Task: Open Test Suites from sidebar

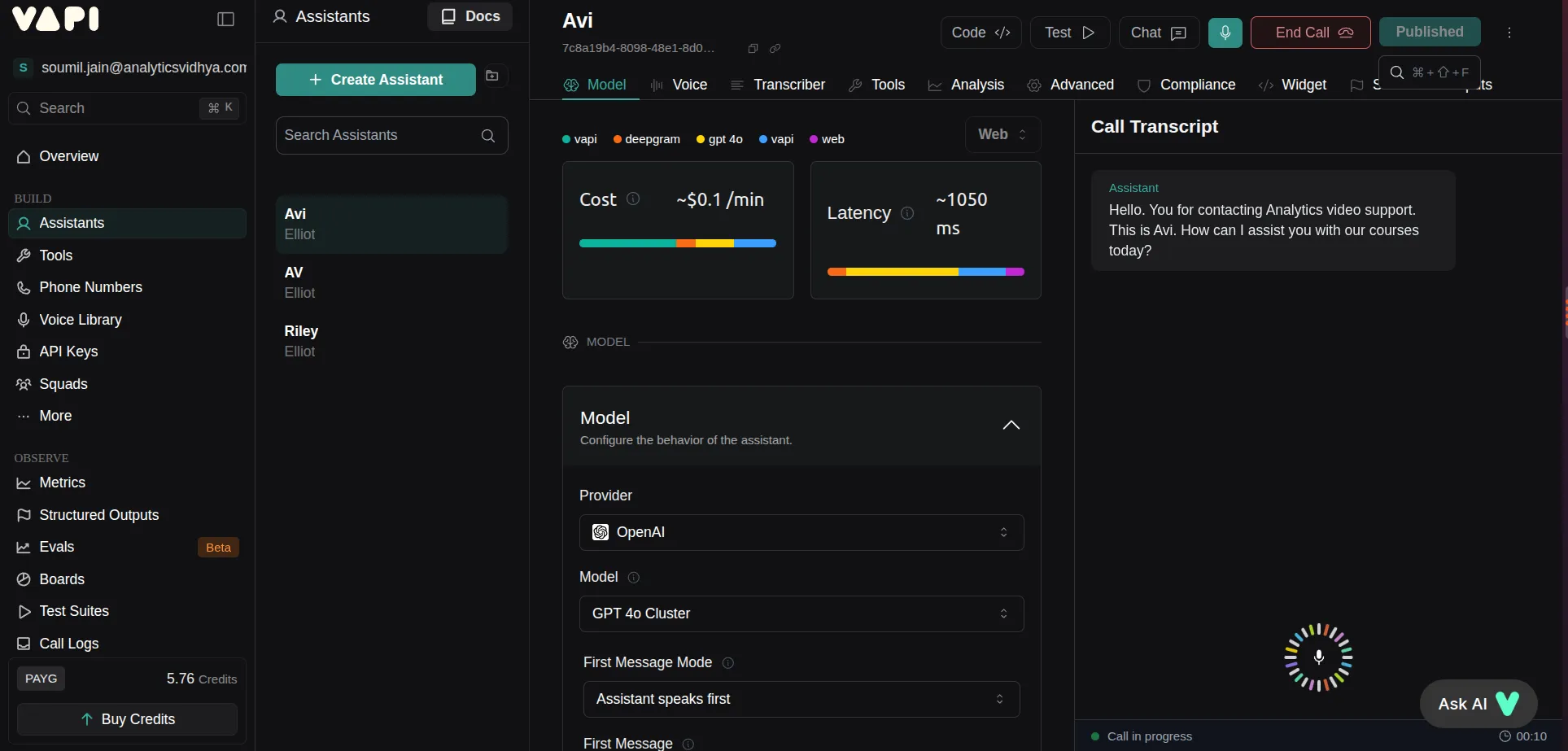Action: (x=74, y=611)
